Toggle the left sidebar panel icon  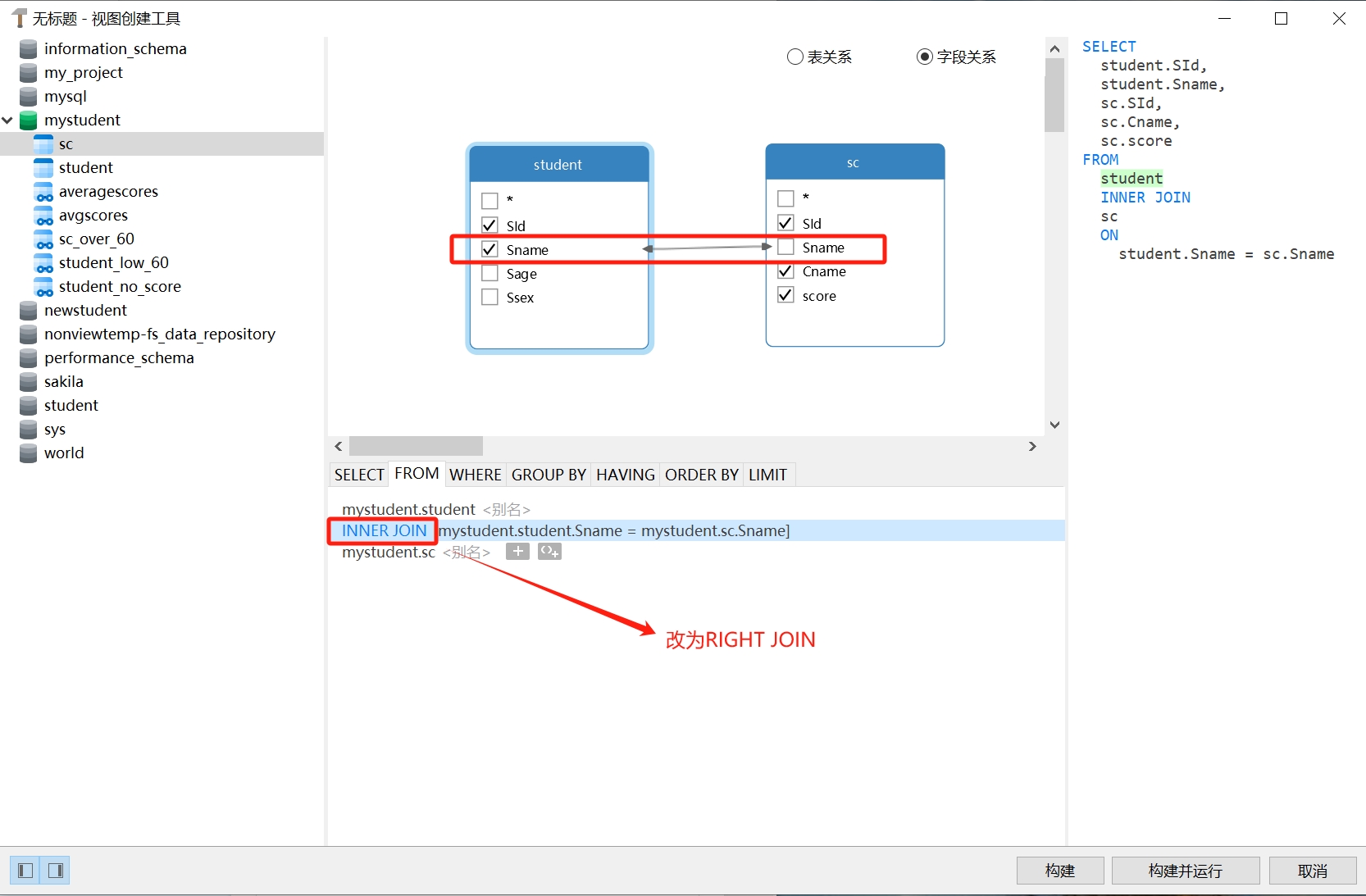coord(25,870)
